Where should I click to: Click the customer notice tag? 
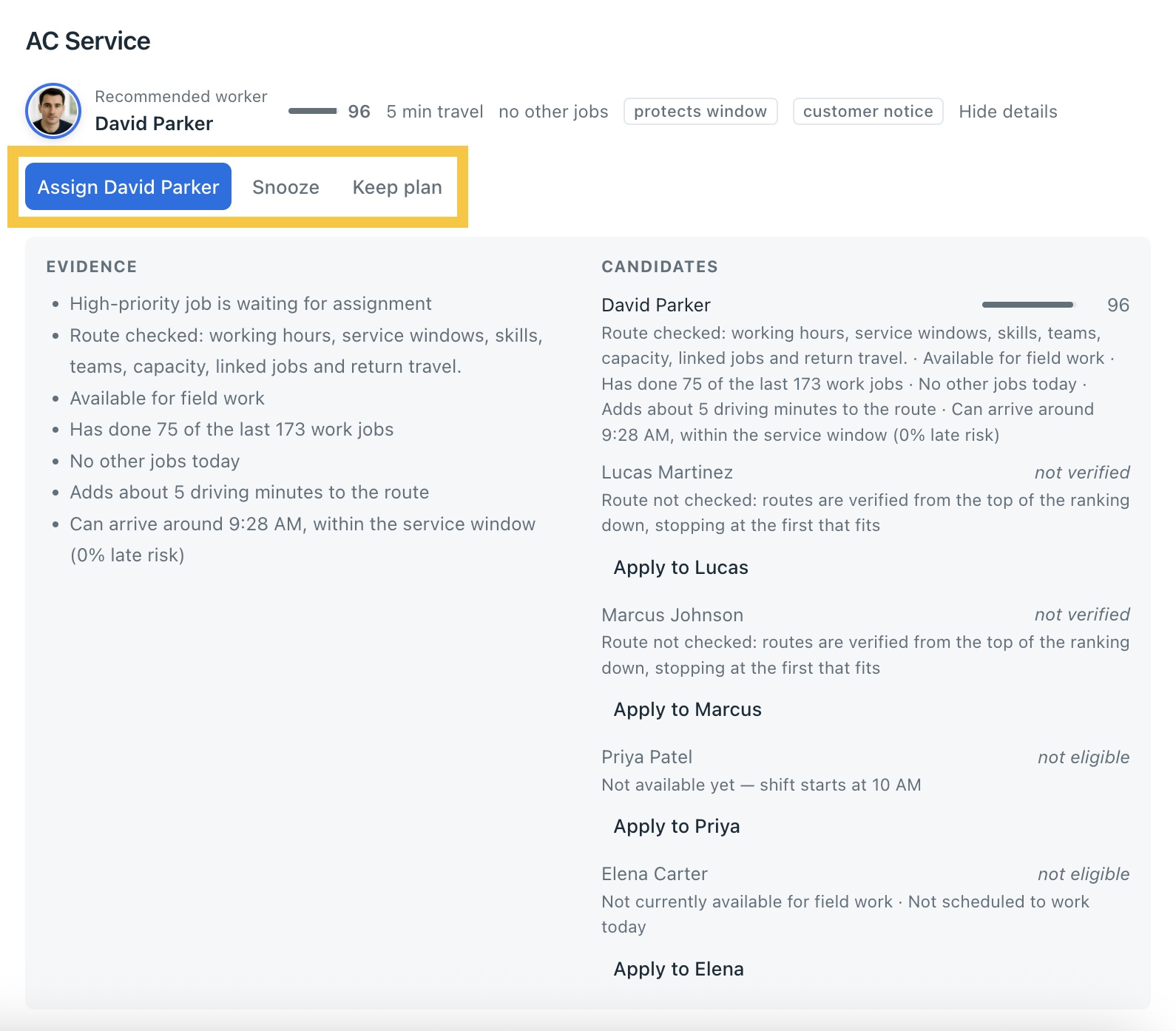pos(868,112)
